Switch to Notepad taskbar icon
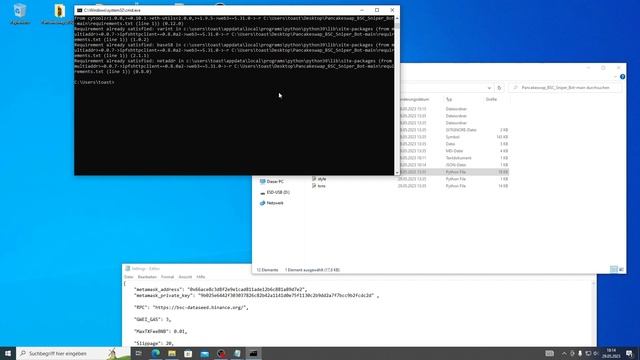Image resolution: width=640 pixels, height=360 pixels. coord(237,353)
